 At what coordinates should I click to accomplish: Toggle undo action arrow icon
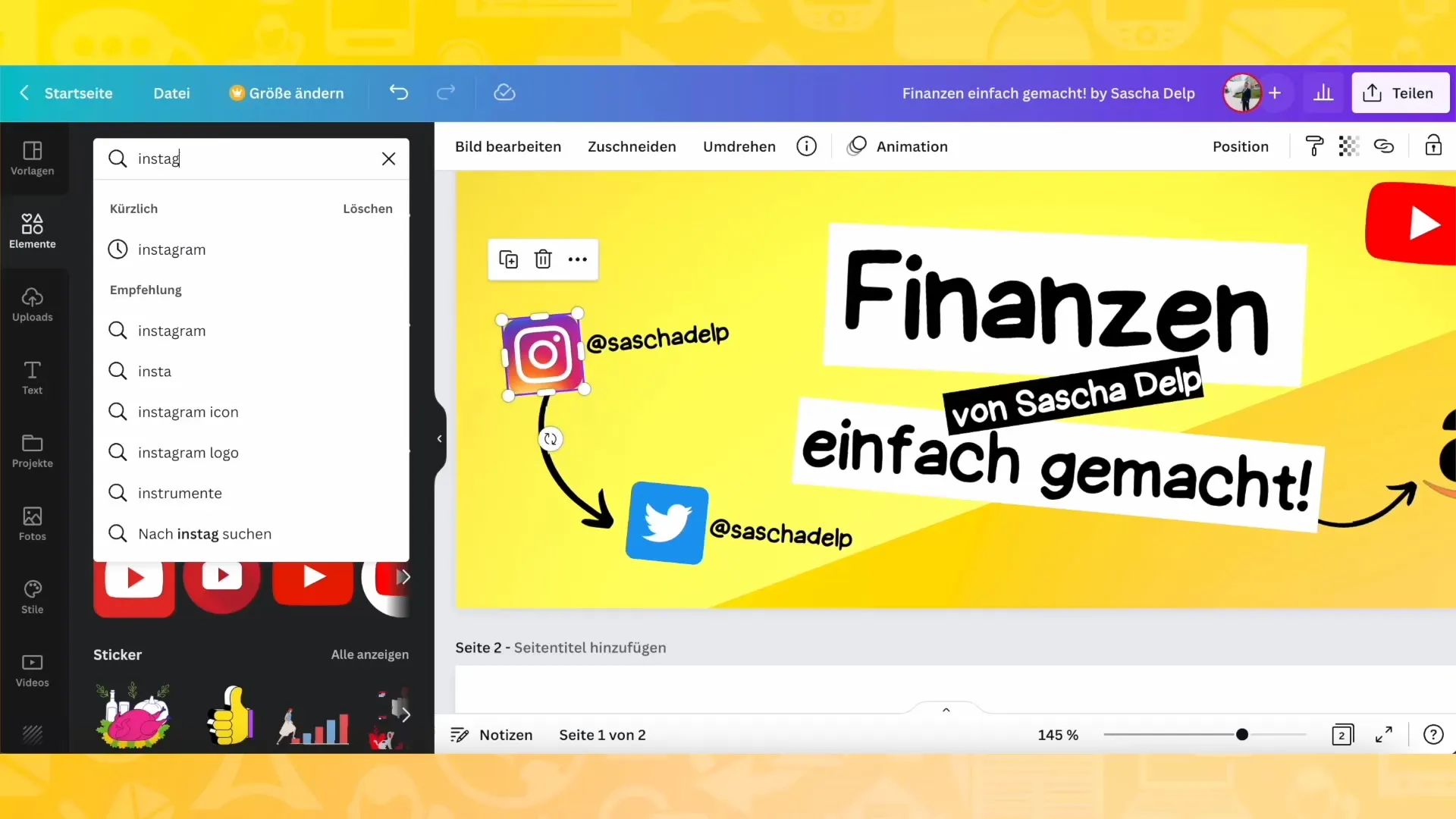[x=399, y=93]
